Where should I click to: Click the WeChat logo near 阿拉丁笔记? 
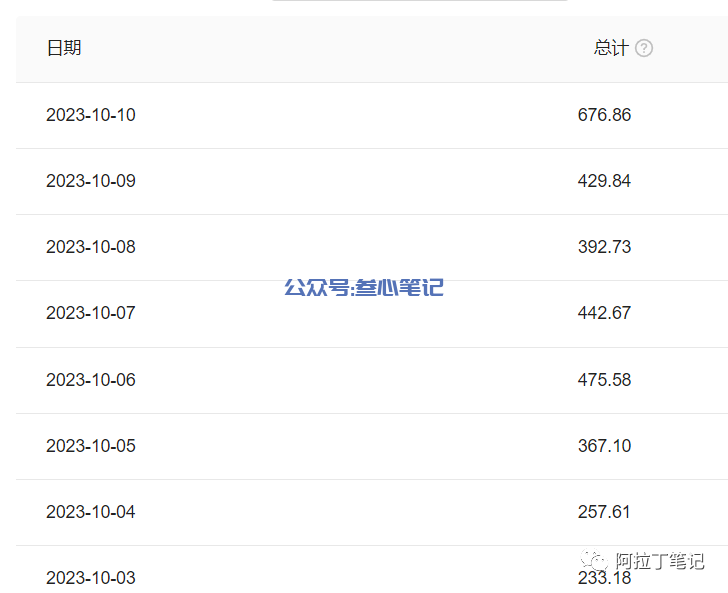coord(593,560)
